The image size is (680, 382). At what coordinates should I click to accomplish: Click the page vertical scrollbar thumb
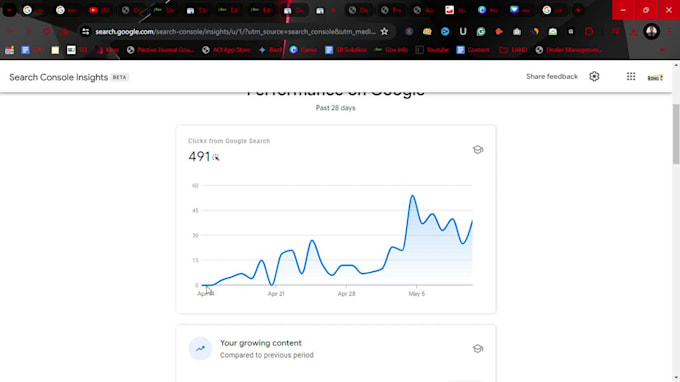click(x=676, y=134)
